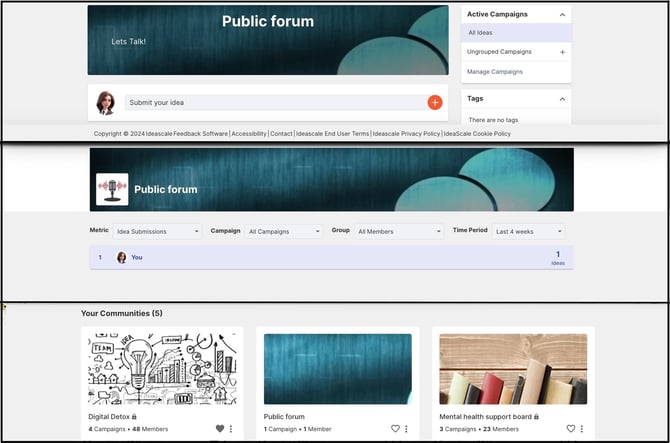670x443 pixels.
Task: Open the three-dot menu on Digital Detox card
Action: [x=231, y=428]
